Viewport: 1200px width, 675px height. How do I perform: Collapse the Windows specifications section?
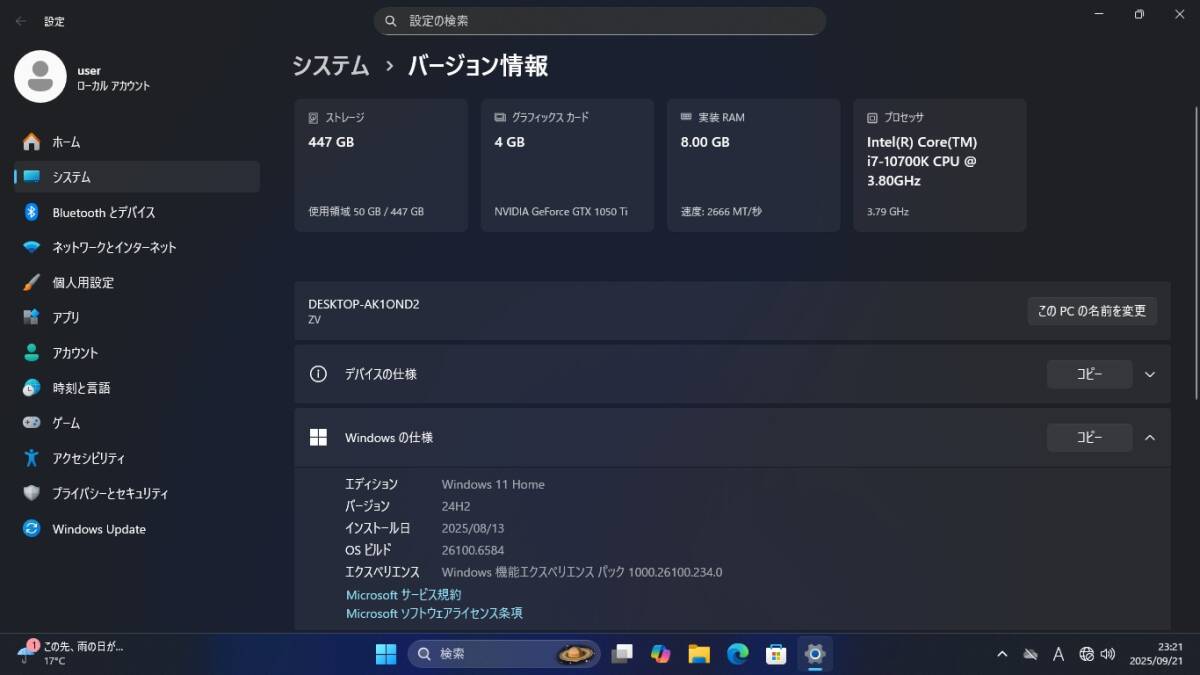tap(1149, 438)
